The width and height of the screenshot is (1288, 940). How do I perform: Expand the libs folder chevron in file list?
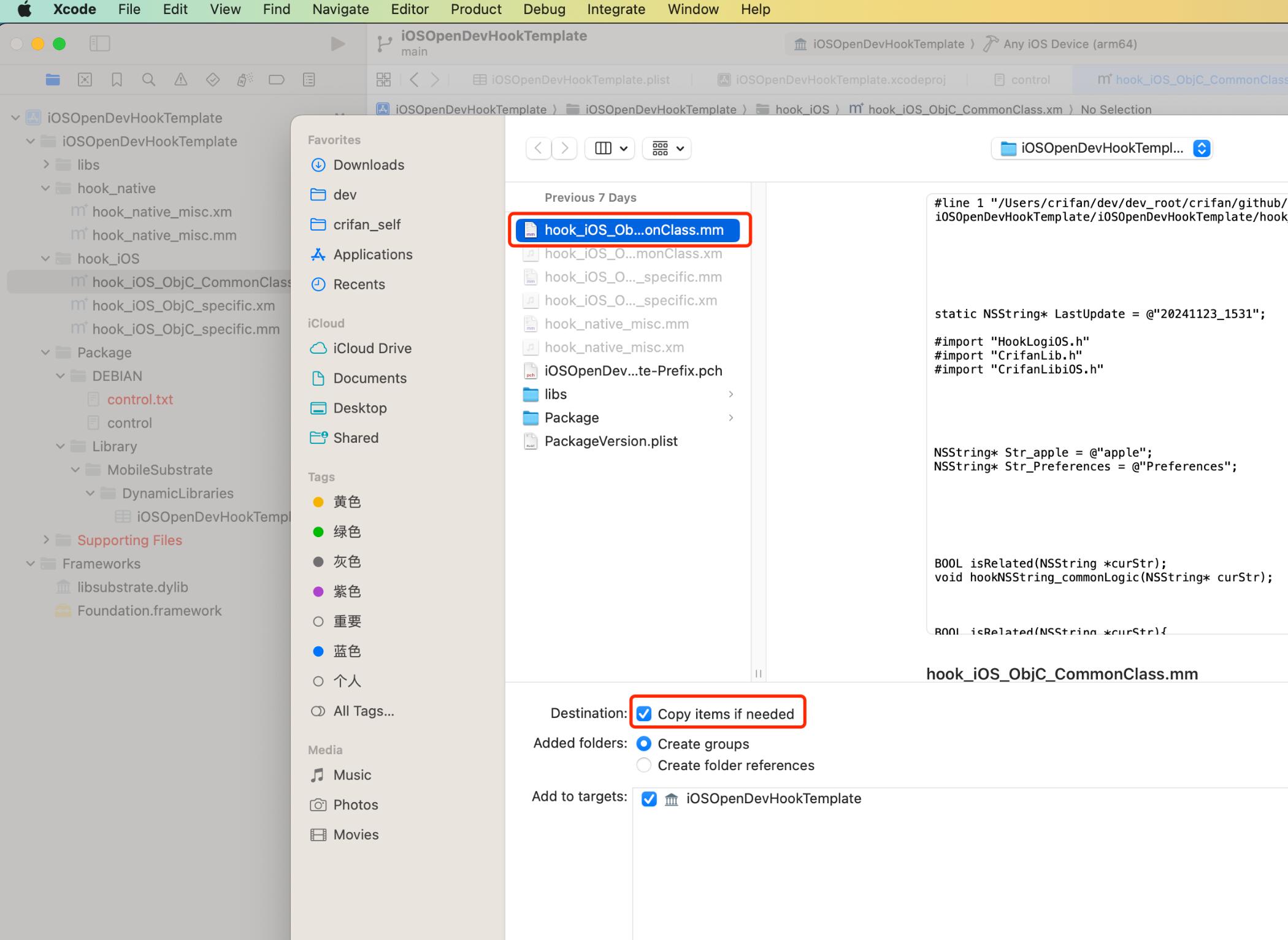[731, 394]
